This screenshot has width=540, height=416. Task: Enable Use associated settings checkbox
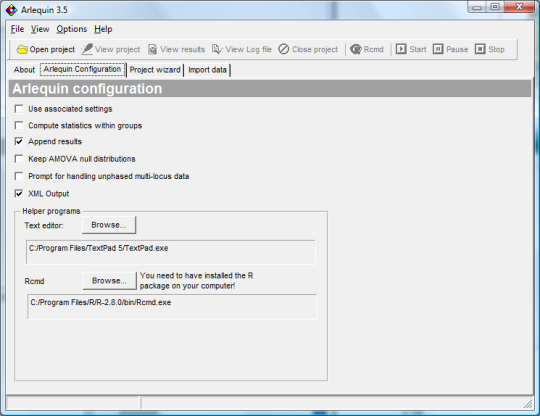click(x=19, y=109)
